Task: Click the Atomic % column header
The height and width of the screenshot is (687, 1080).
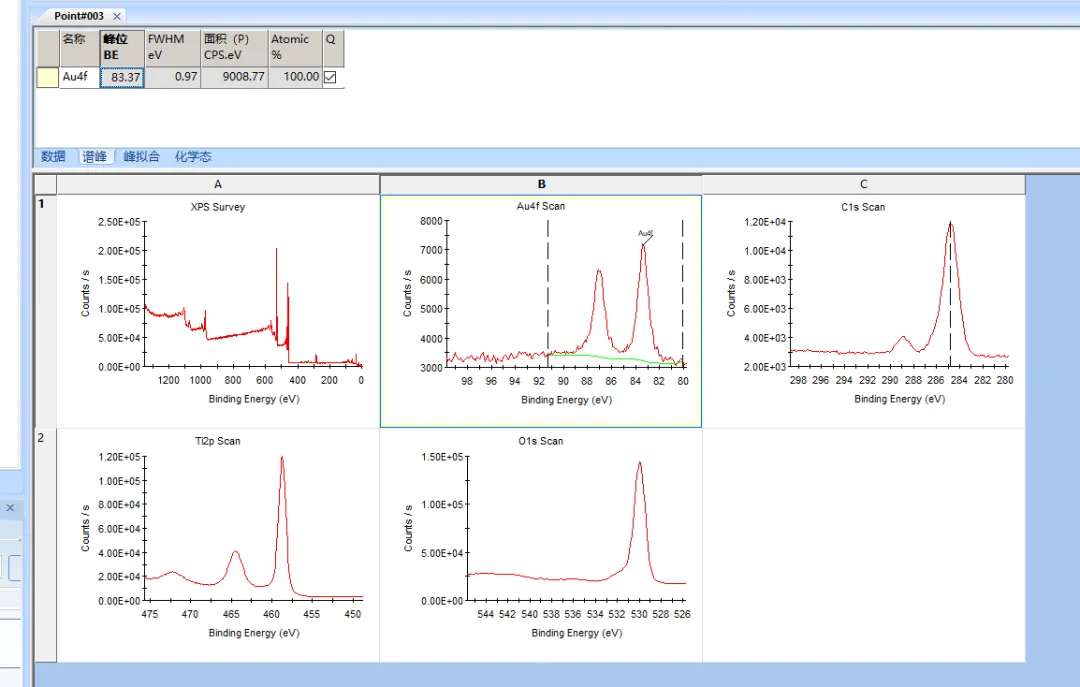Action: [294, 46]
